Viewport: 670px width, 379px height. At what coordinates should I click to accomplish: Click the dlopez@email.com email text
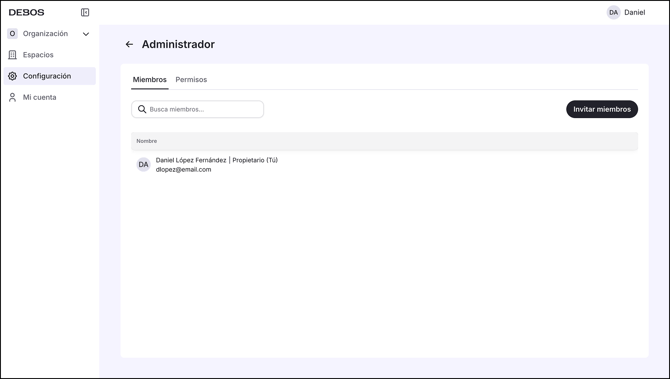(x=183, y=170)
